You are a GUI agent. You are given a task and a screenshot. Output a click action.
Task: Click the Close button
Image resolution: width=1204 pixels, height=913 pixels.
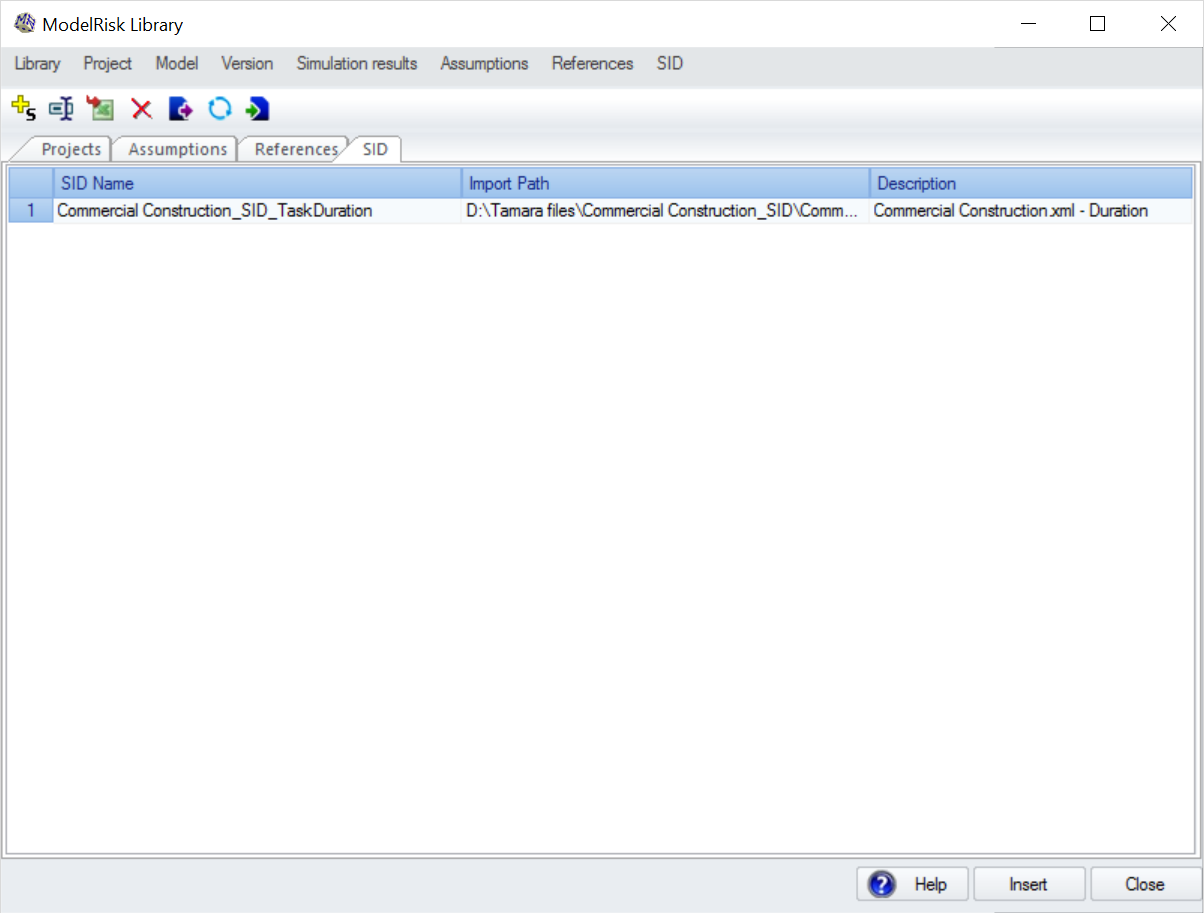(x=1144, y=884)
